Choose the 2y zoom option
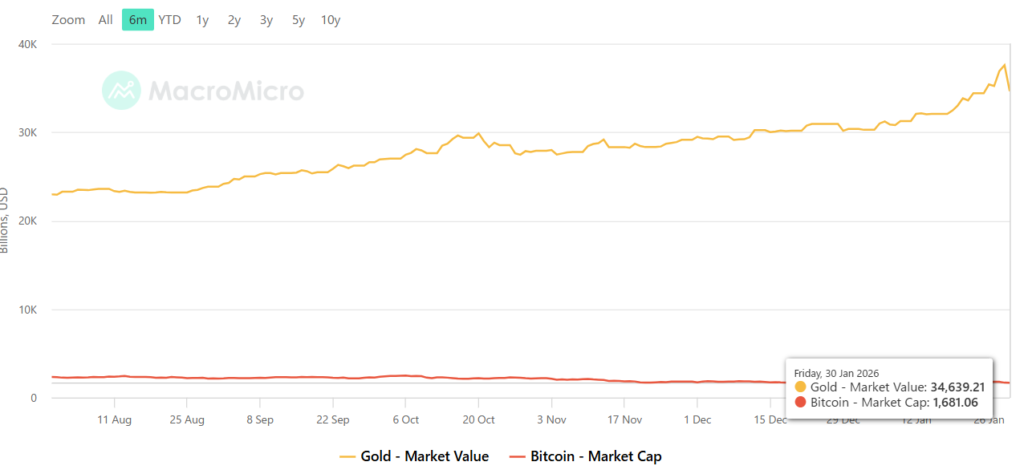 pos(234,20)
